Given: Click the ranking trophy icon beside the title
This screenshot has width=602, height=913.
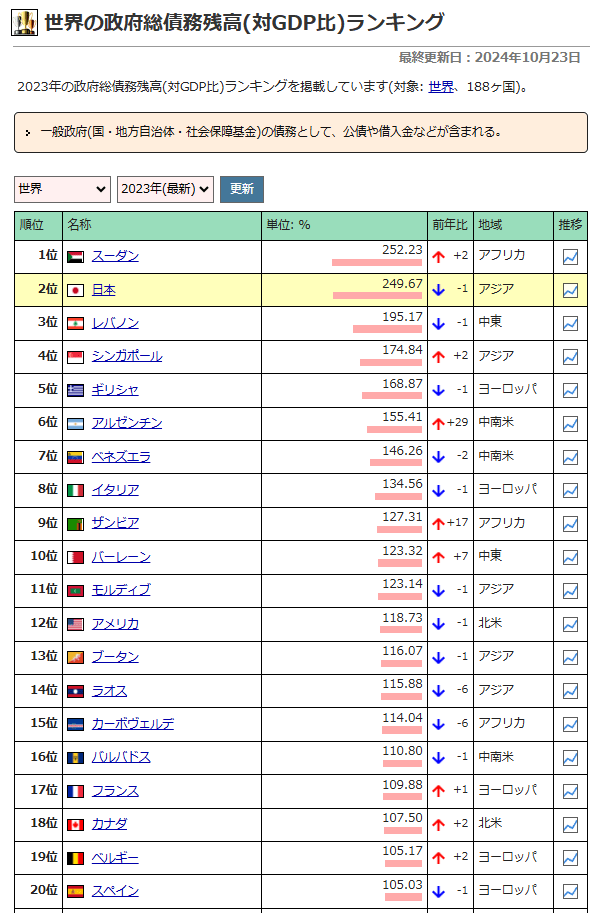Looking at the screenshot, I should point(25,23).
